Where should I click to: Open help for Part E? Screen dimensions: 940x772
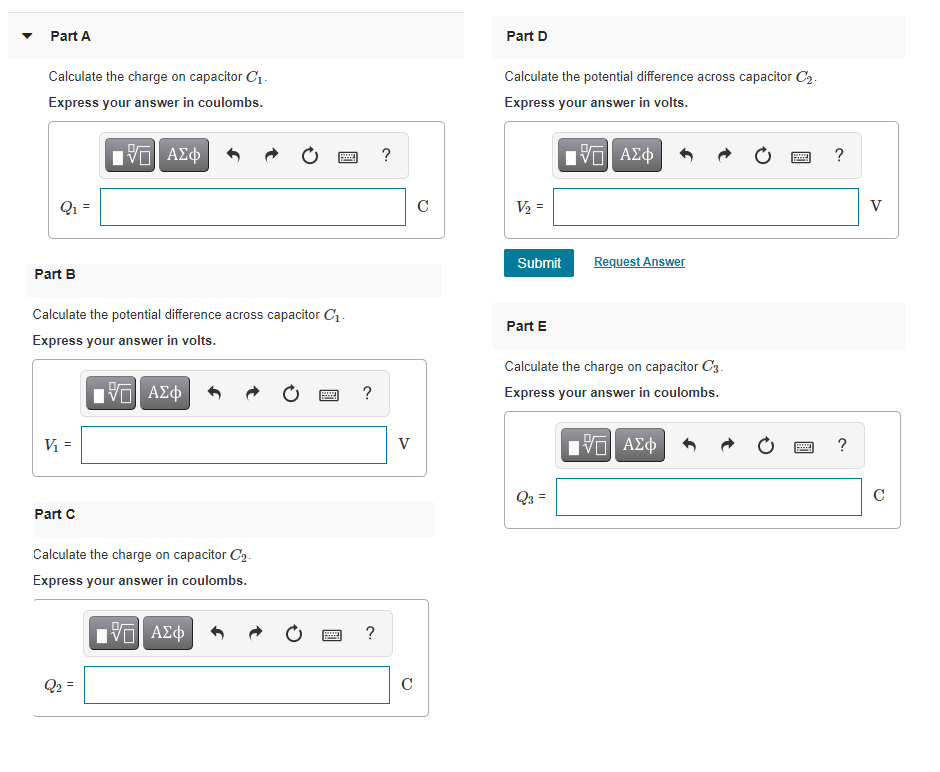click(x=842, y=445)
